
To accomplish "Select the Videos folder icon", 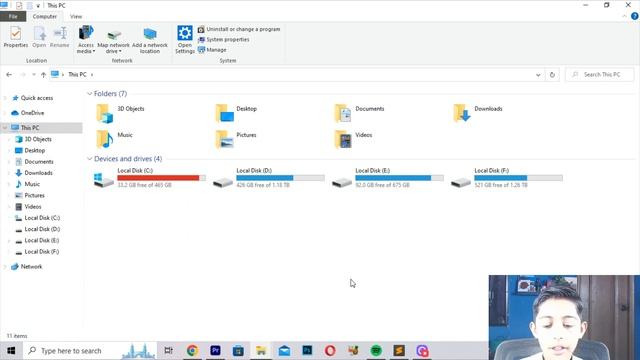I will (x=343, y=139).
